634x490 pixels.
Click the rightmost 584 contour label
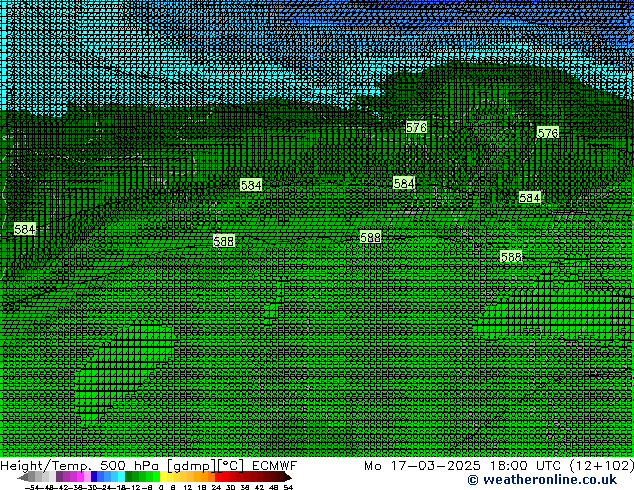click(529, 198)
